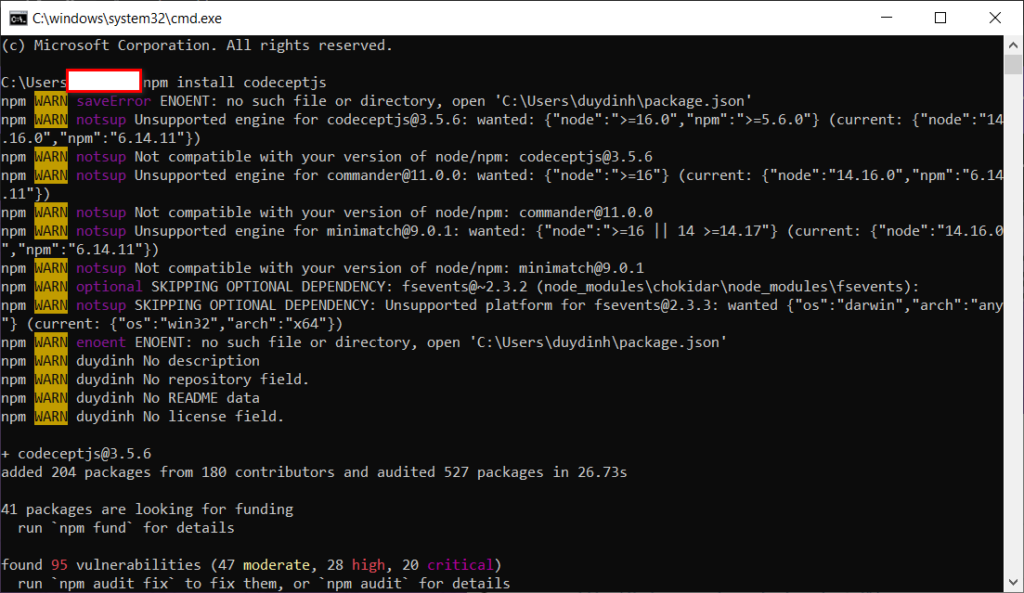This screenshot has width=1024, height=593.
Task: Click the 'npm install codeceptjs' command text
Action: tap(235, 82)
